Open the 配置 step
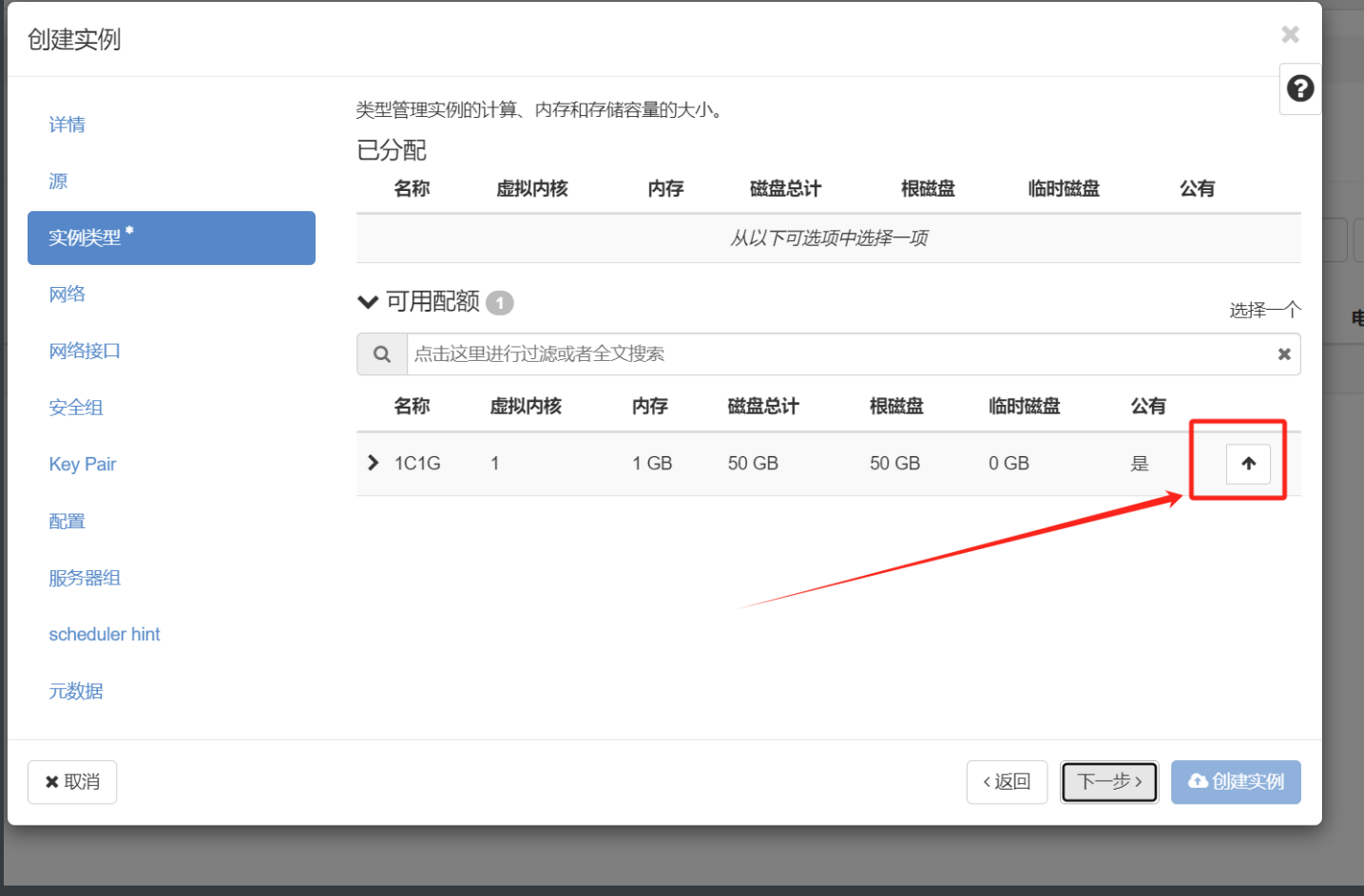The image size is (1364, 896). click(x=67, y=522)
